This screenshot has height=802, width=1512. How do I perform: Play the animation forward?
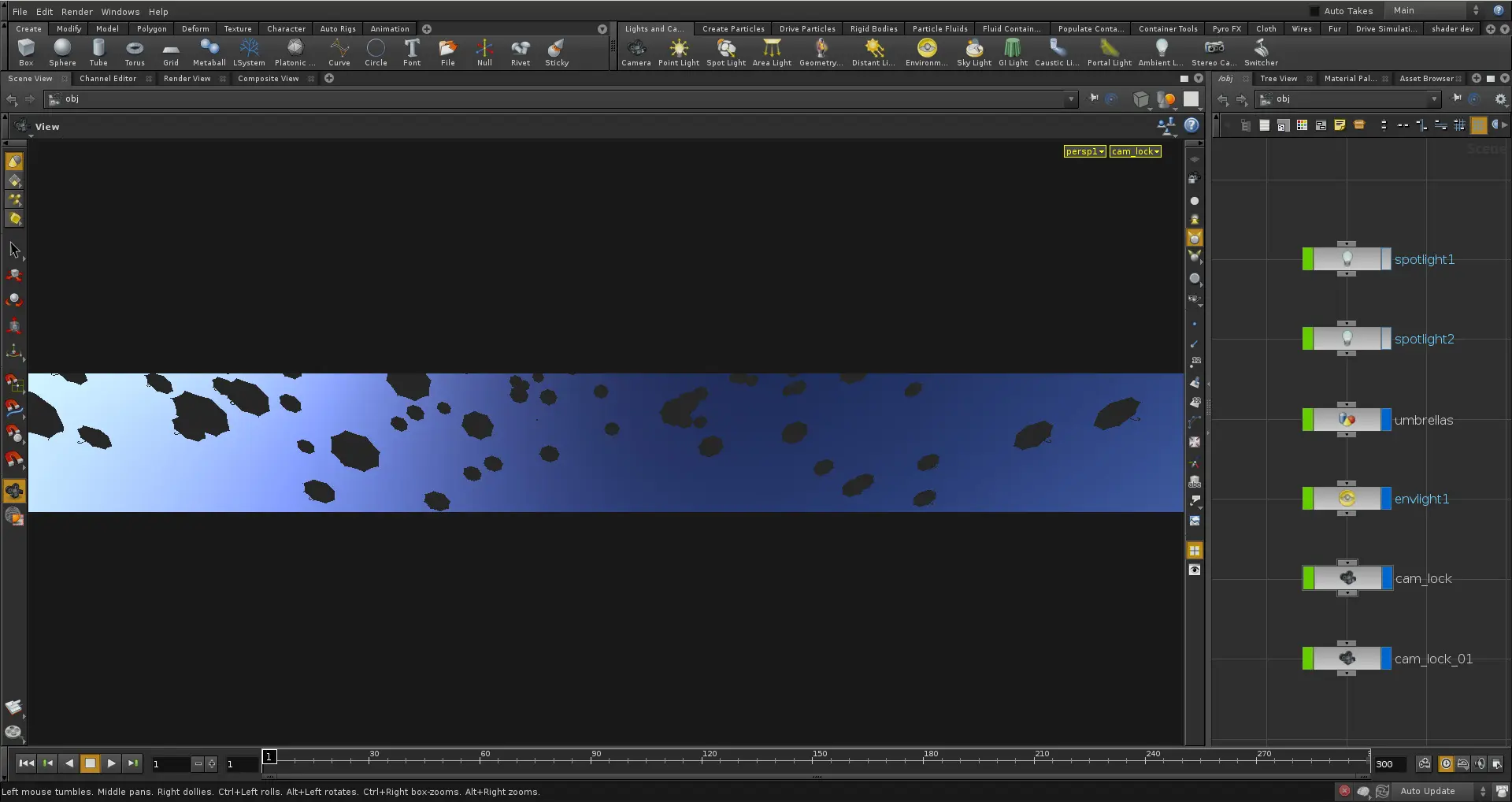tap(111, 763)
